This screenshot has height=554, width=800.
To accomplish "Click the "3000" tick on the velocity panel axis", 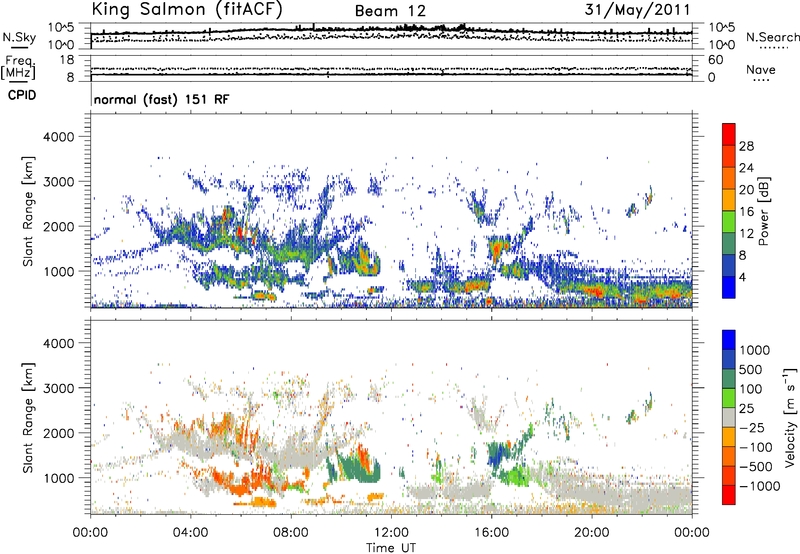I will [59, 388].
